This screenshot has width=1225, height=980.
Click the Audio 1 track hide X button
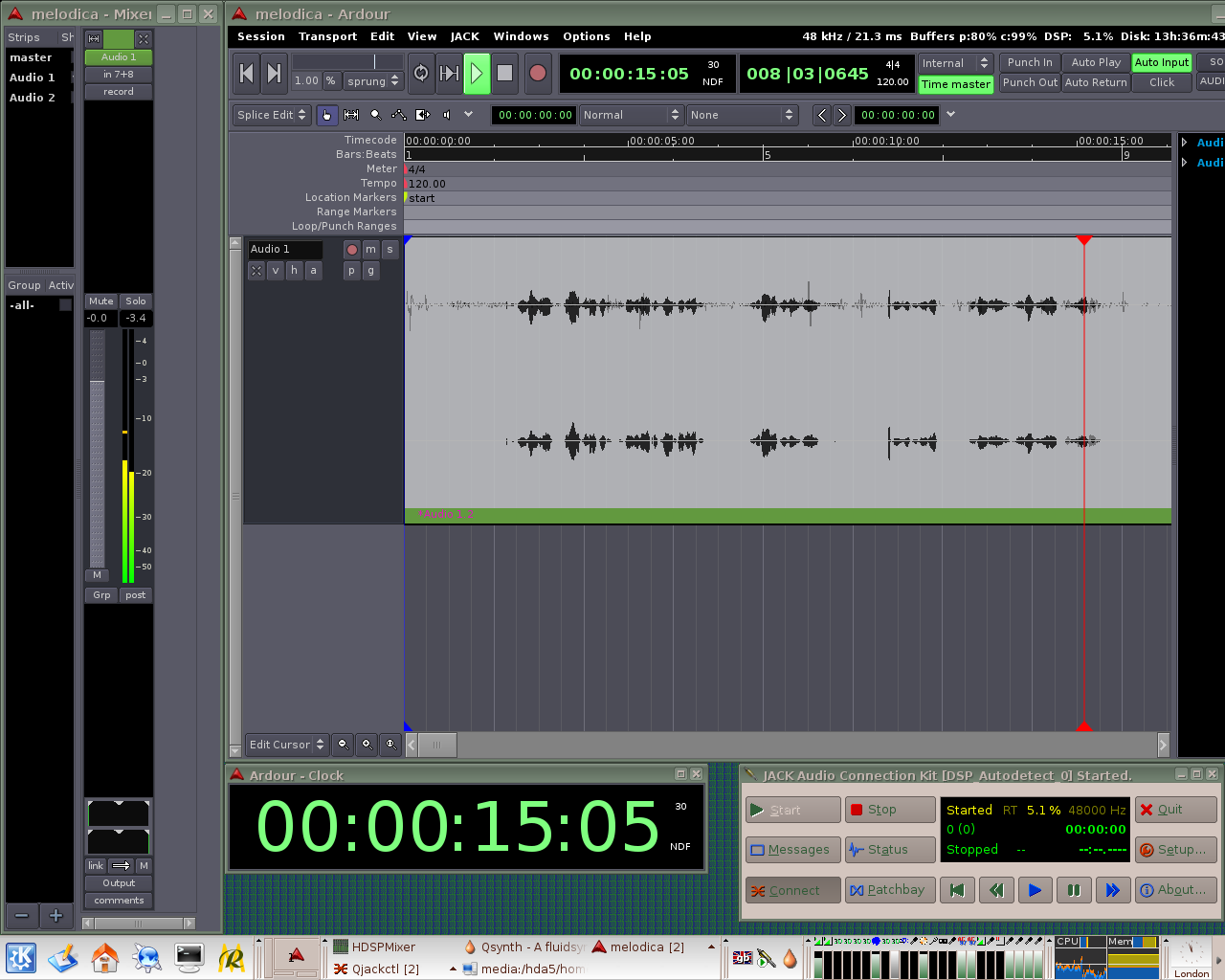[x=256, y=271]
